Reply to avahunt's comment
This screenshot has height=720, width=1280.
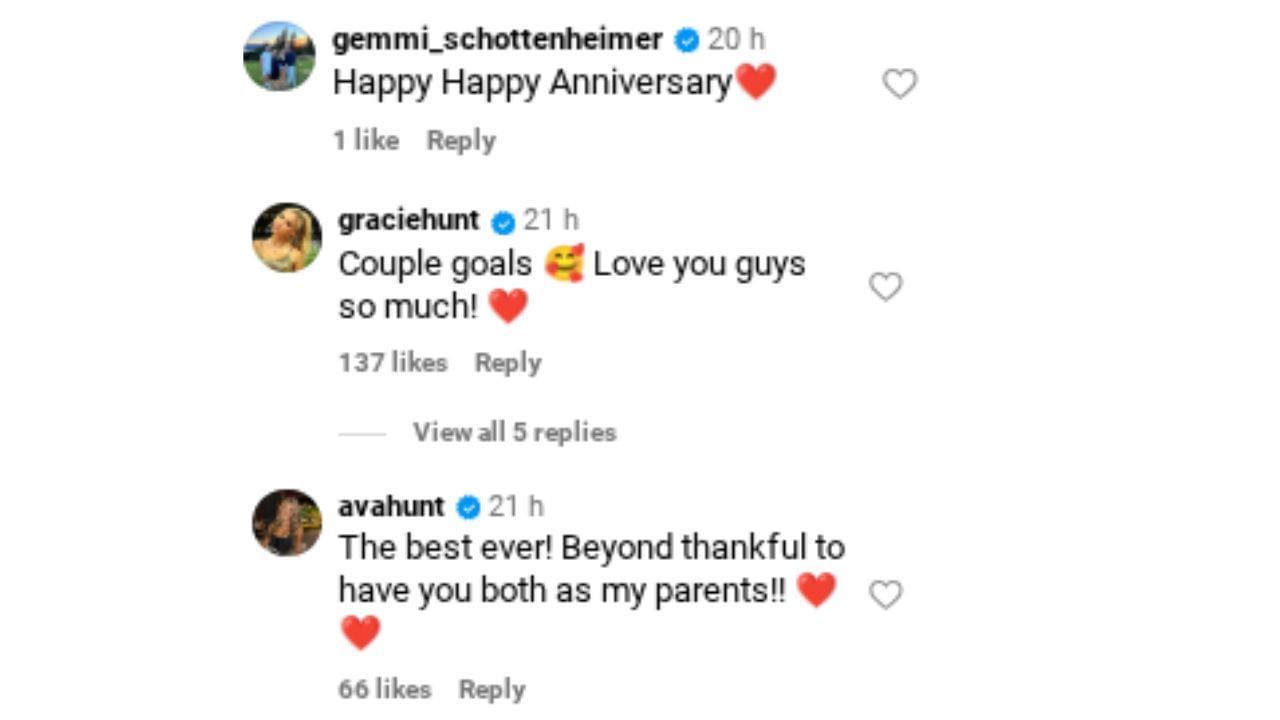(x=491, y=689)
